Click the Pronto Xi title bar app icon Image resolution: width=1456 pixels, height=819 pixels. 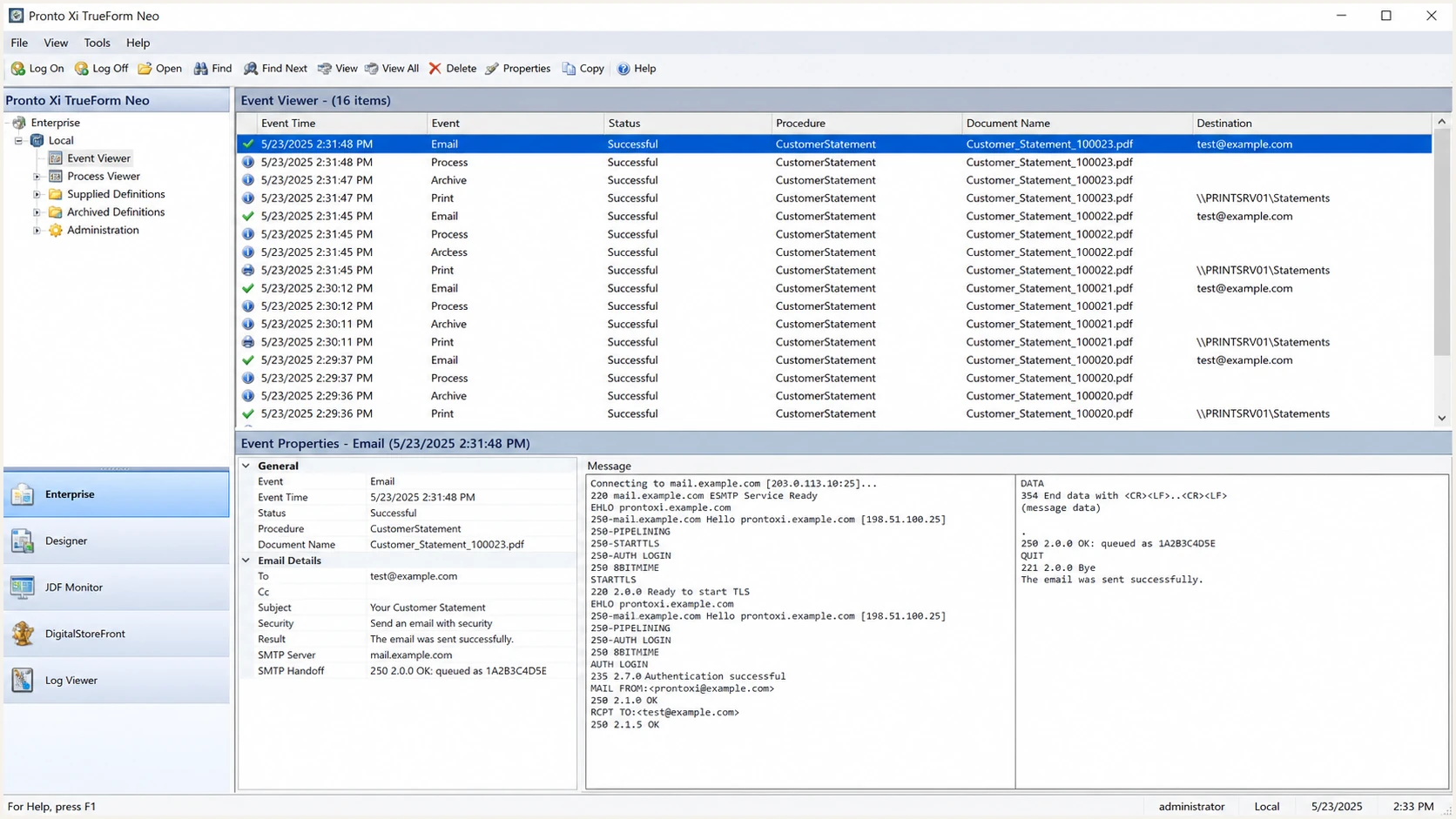pyautogui.click(x=16, y=16)
